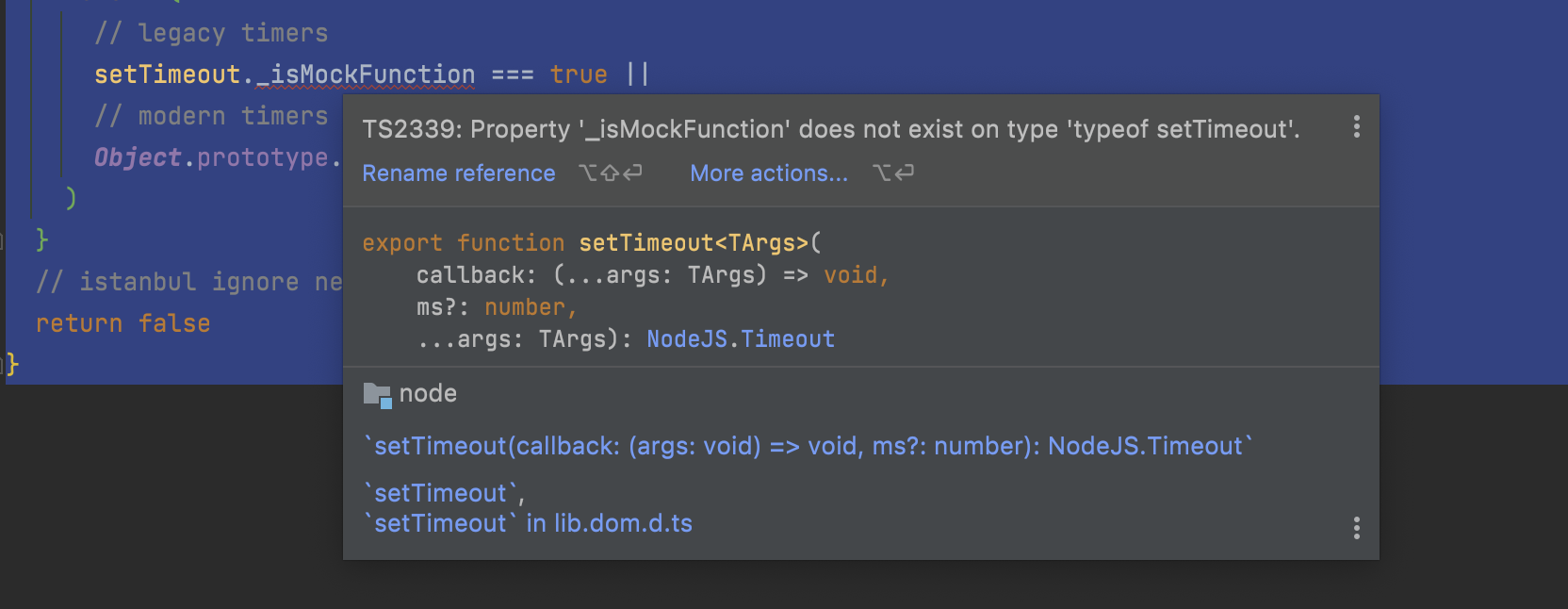Click the return false statement
Screen dimensions: 1568x609
coord(122,323)
